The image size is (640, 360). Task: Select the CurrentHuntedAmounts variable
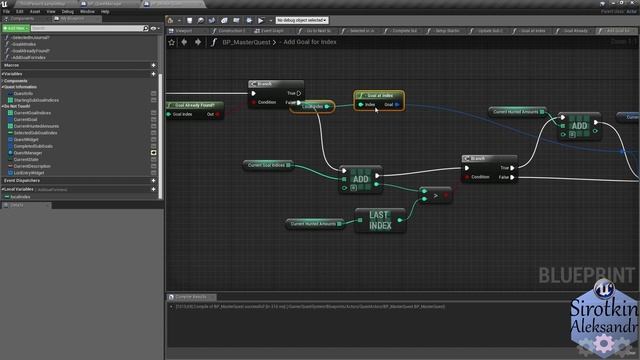pyautogui.click(x=36, y=126)
